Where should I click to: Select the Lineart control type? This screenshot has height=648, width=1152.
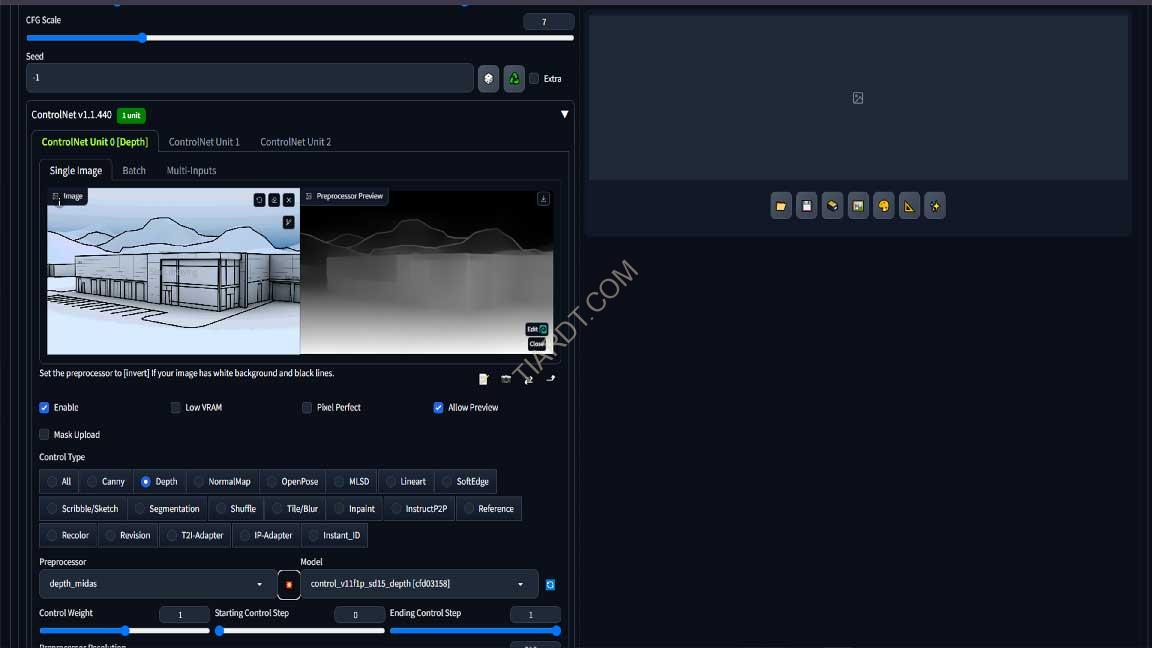pyautogui.click(x=406, y=481)
